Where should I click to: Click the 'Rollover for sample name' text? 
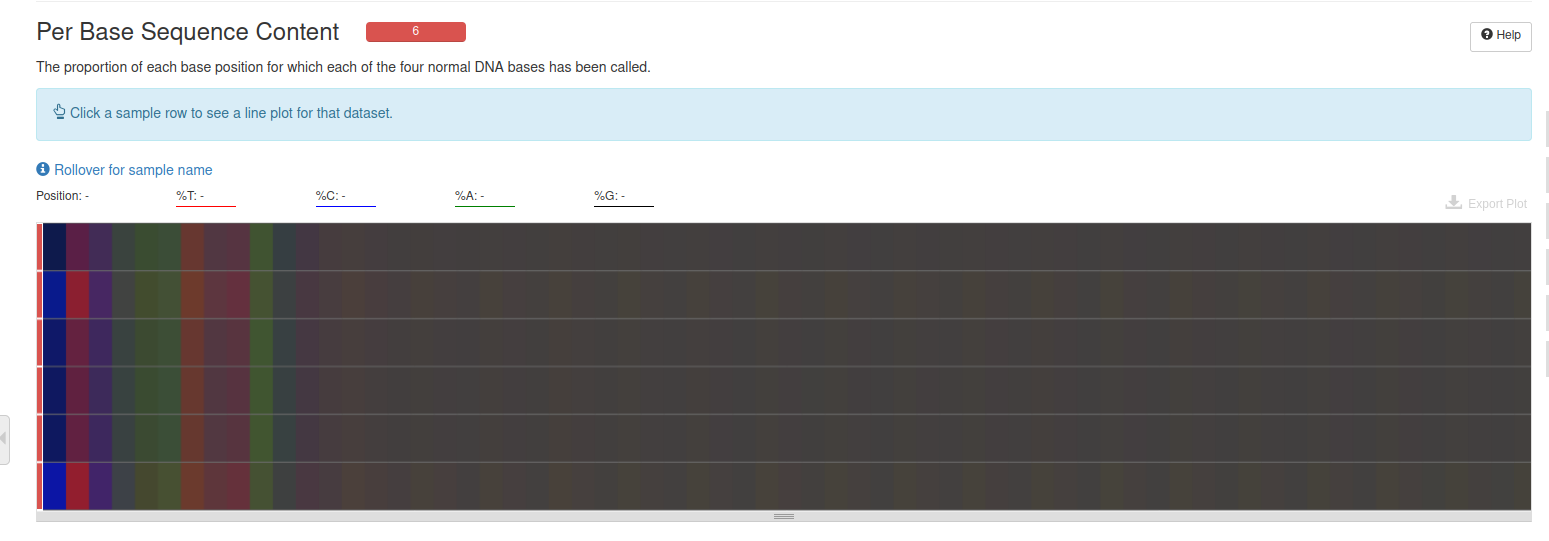pyautogui.click(x=133, y=170)
